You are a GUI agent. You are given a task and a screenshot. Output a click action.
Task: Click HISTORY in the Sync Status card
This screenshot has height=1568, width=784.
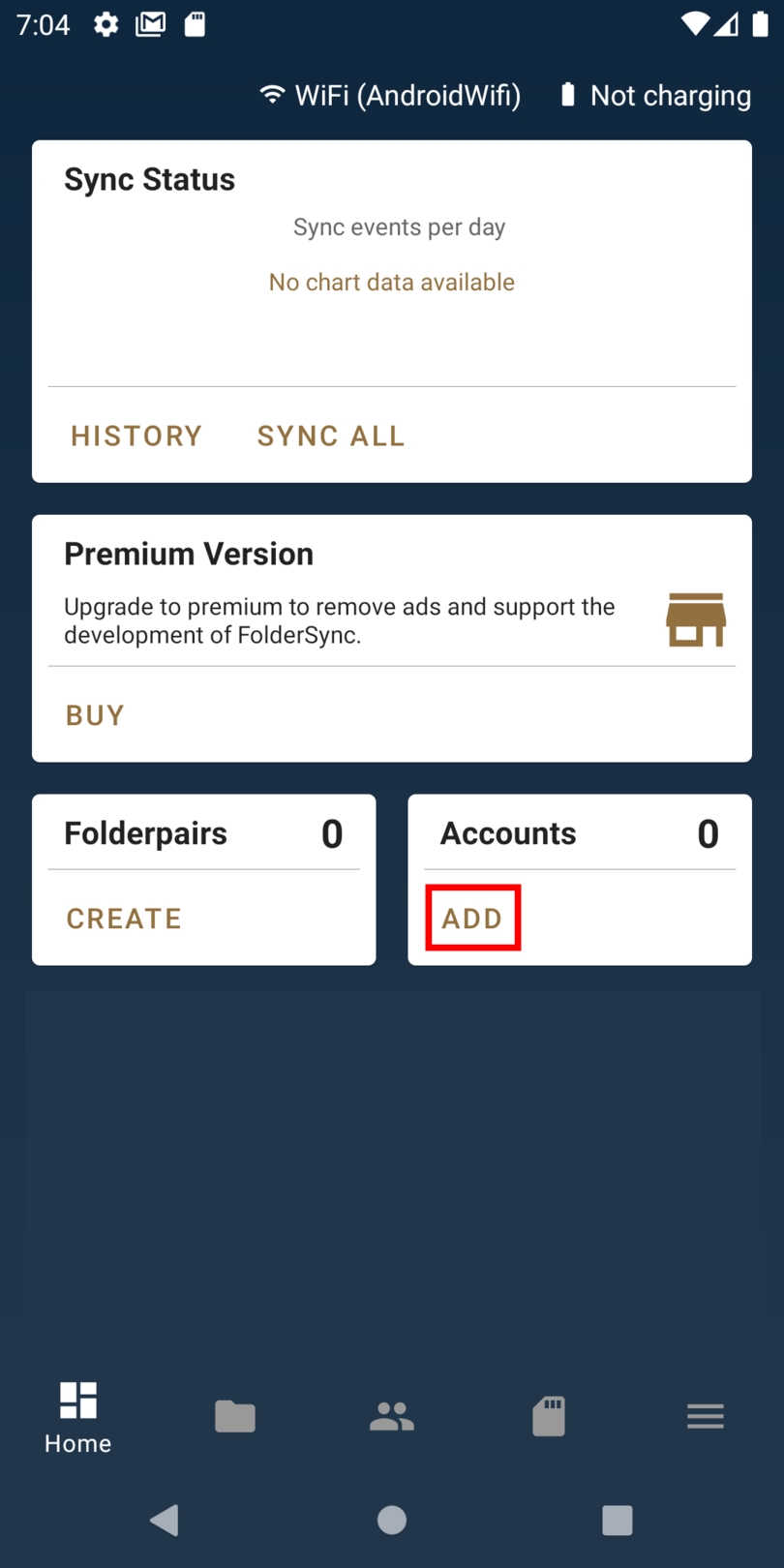pos(136,436)
